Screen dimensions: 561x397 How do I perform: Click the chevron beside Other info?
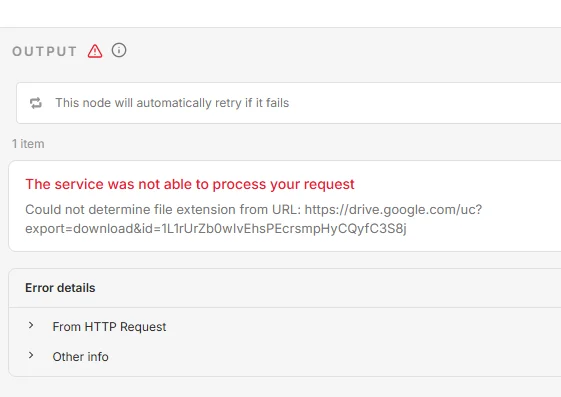31,355
